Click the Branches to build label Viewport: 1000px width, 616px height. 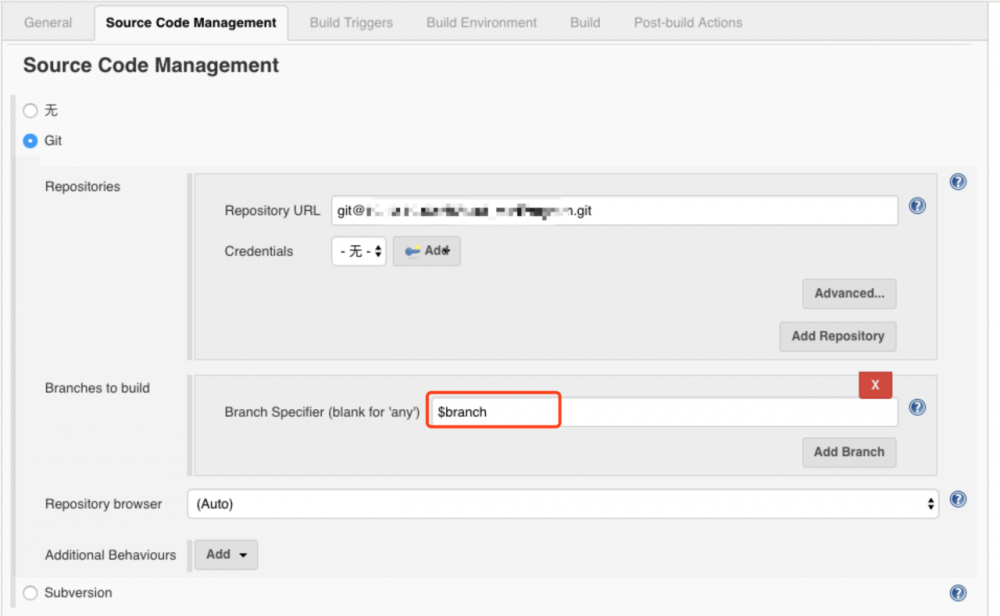click(97, 388)
